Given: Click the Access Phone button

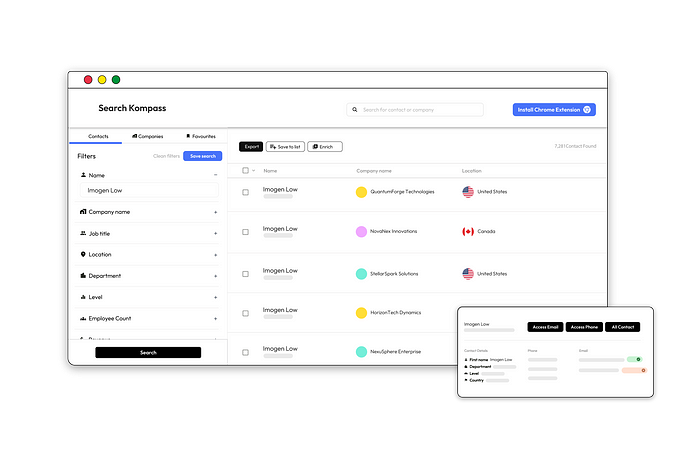Looking at the screenshot, I should tap(584, 327).
